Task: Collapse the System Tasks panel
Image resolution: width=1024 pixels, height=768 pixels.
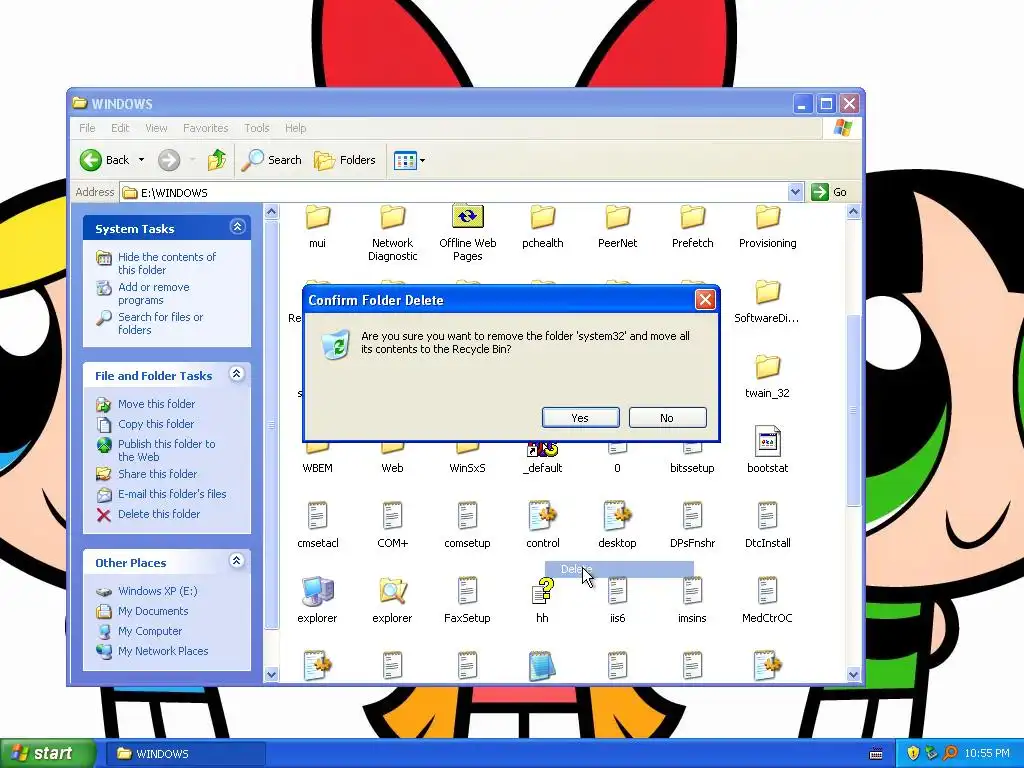Action: point(237,227)
